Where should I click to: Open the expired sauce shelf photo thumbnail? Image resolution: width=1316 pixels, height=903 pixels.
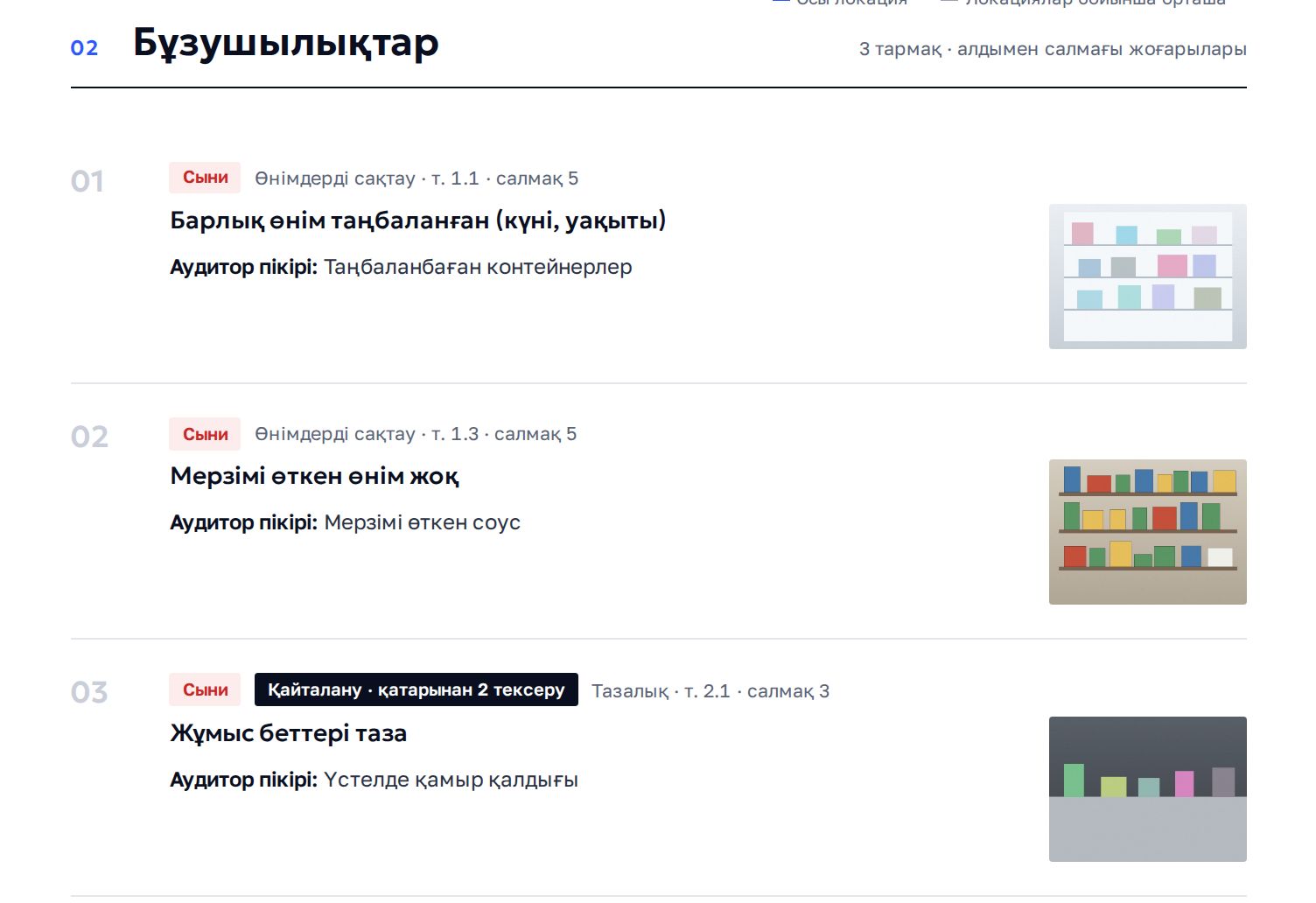[x=1147, y=532]
